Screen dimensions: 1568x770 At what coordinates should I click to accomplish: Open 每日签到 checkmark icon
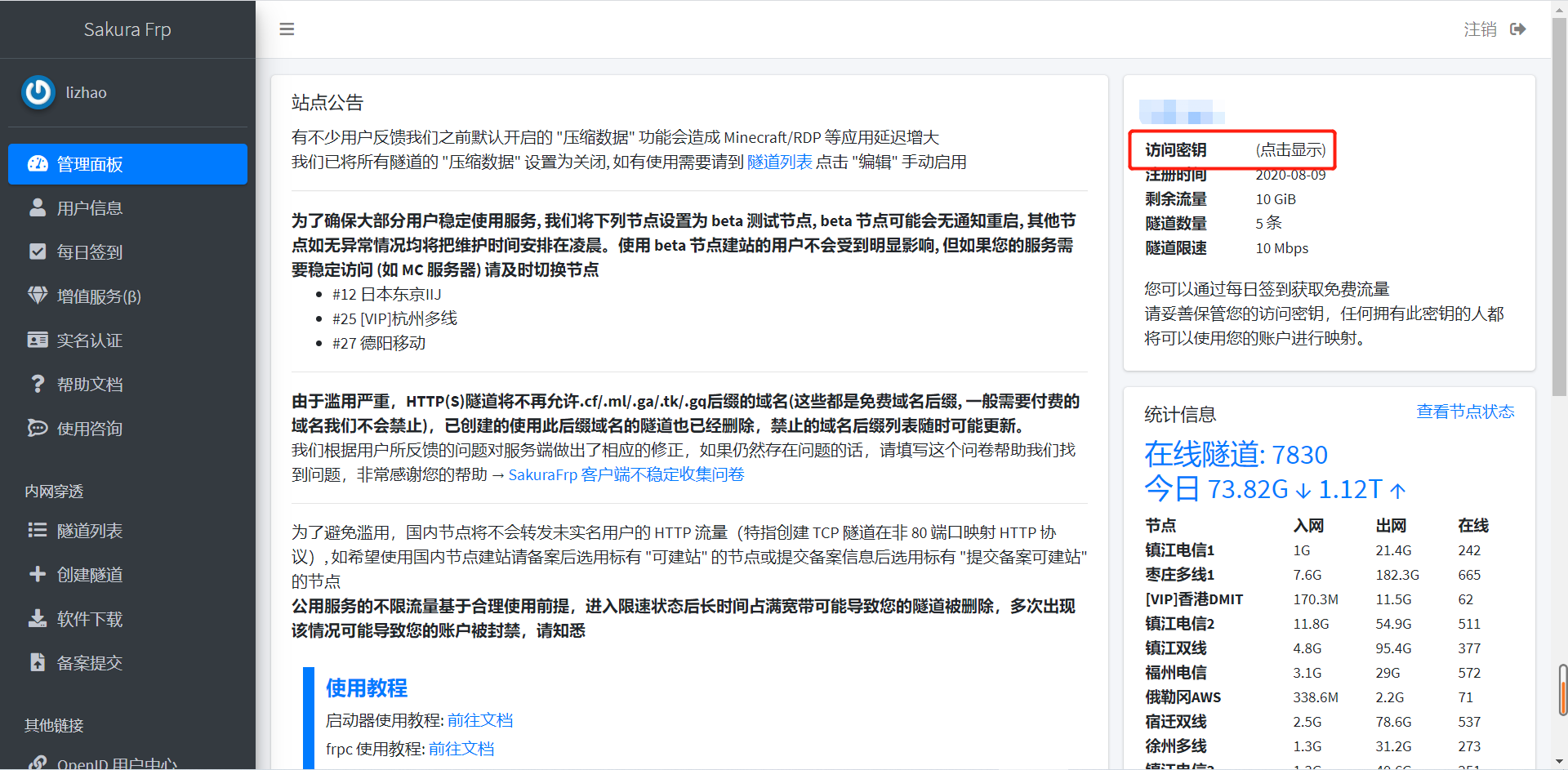tap(38, 251)
